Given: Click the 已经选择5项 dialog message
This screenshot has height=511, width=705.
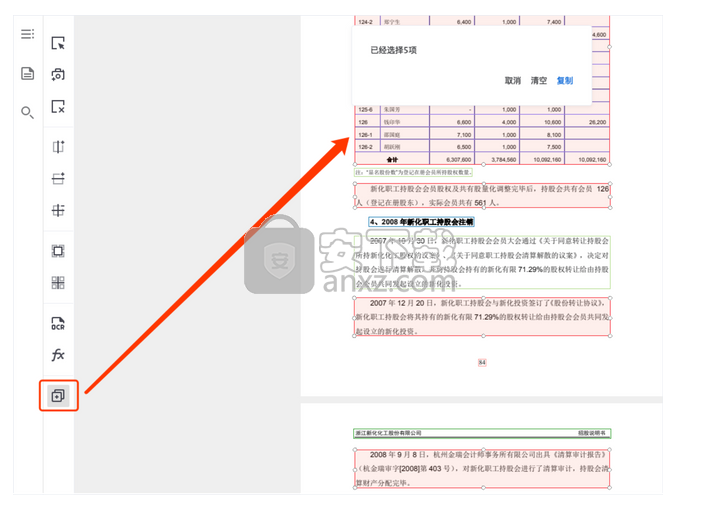Looking at the screenshot, I should coord(393,50).
